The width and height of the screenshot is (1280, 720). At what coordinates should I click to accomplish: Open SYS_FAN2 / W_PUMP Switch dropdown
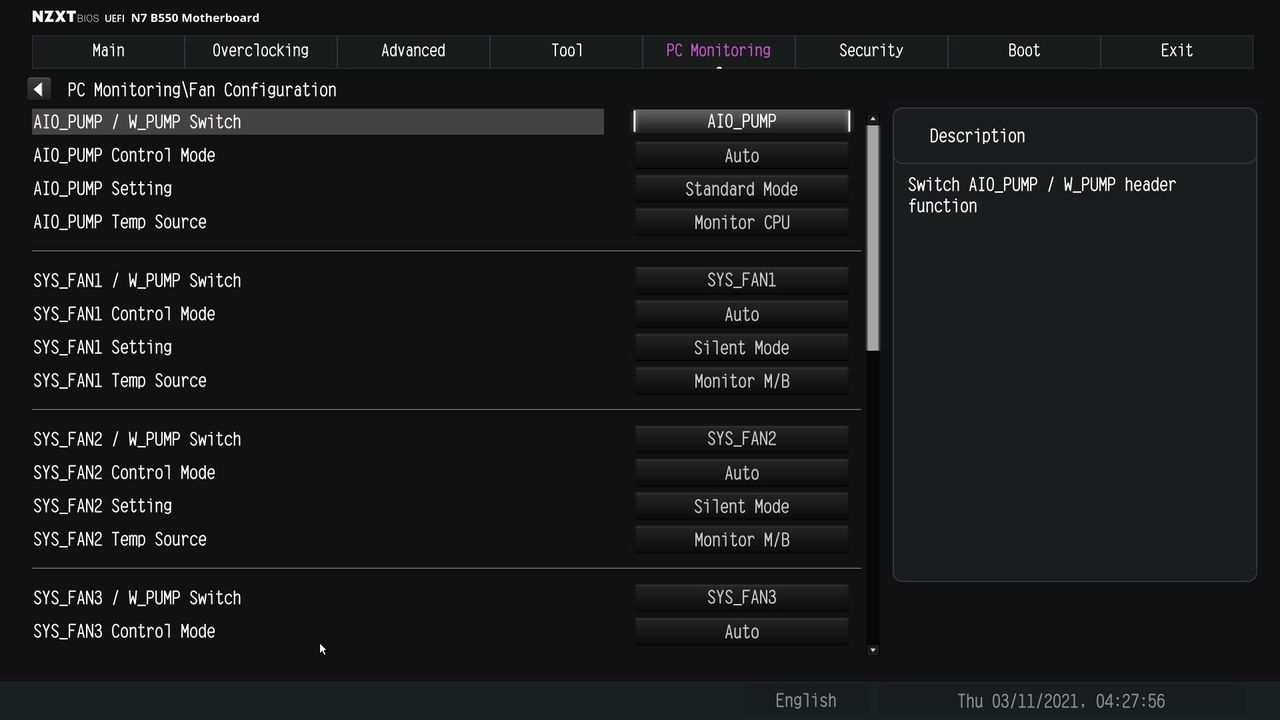742,439
